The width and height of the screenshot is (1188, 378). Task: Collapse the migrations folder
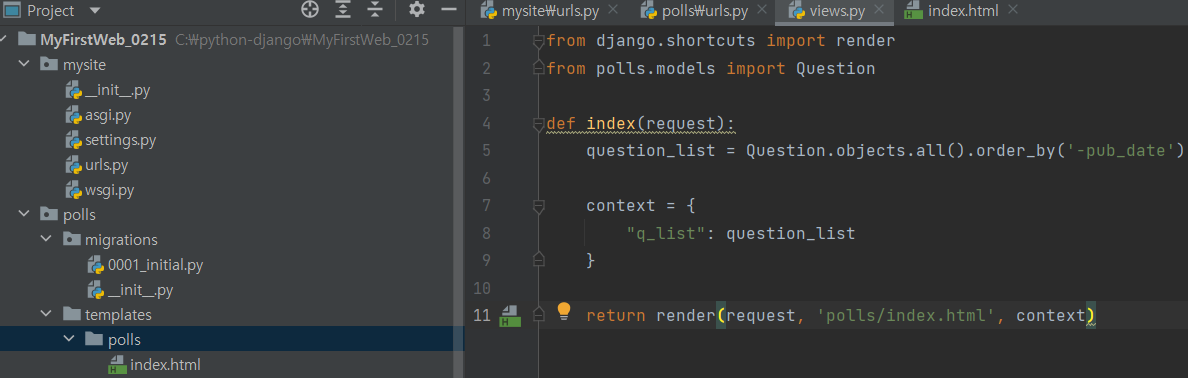coord(46,239)
